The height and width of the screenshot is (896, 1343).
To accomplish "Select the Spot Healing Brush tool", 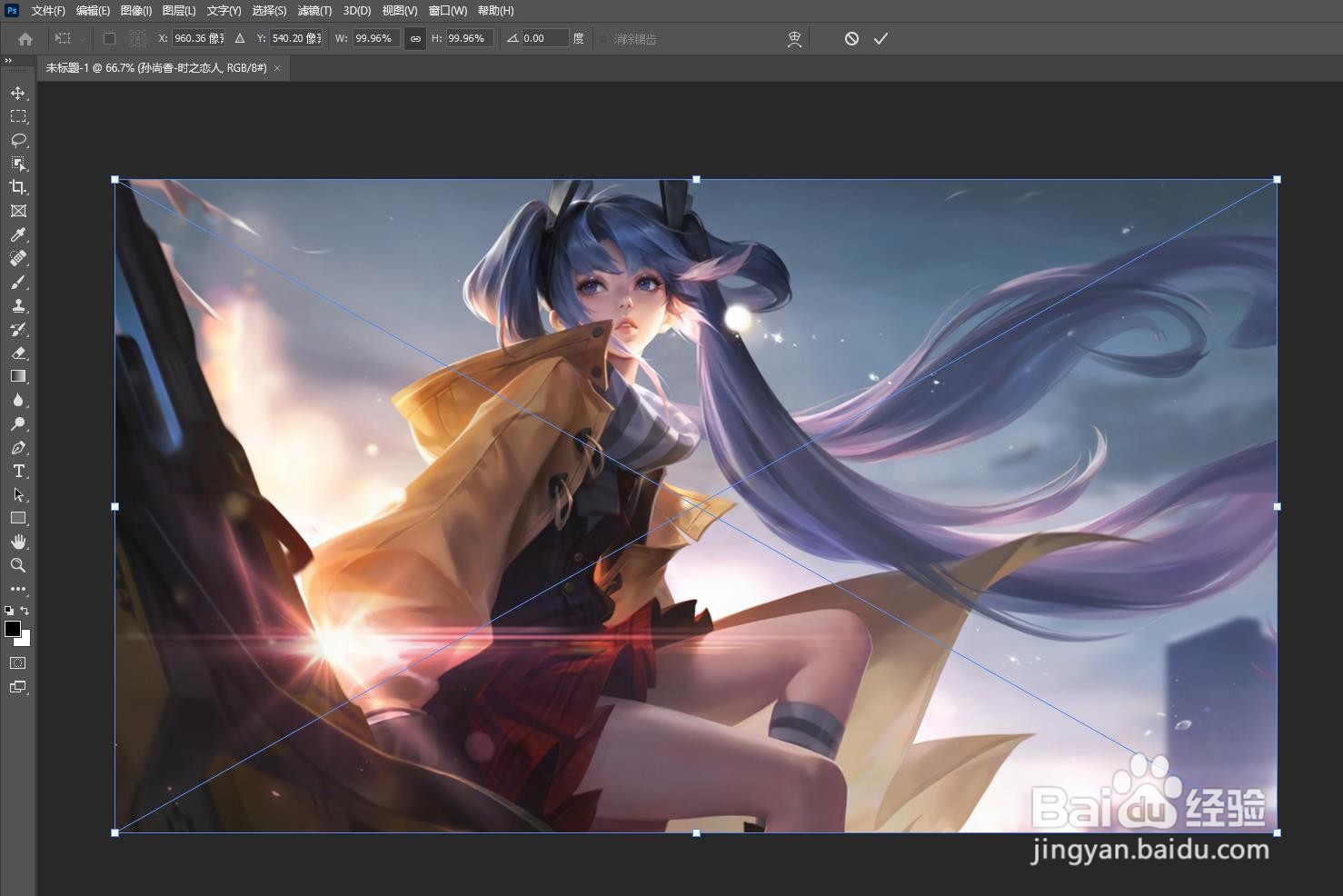I will click(x=18, y=258).
